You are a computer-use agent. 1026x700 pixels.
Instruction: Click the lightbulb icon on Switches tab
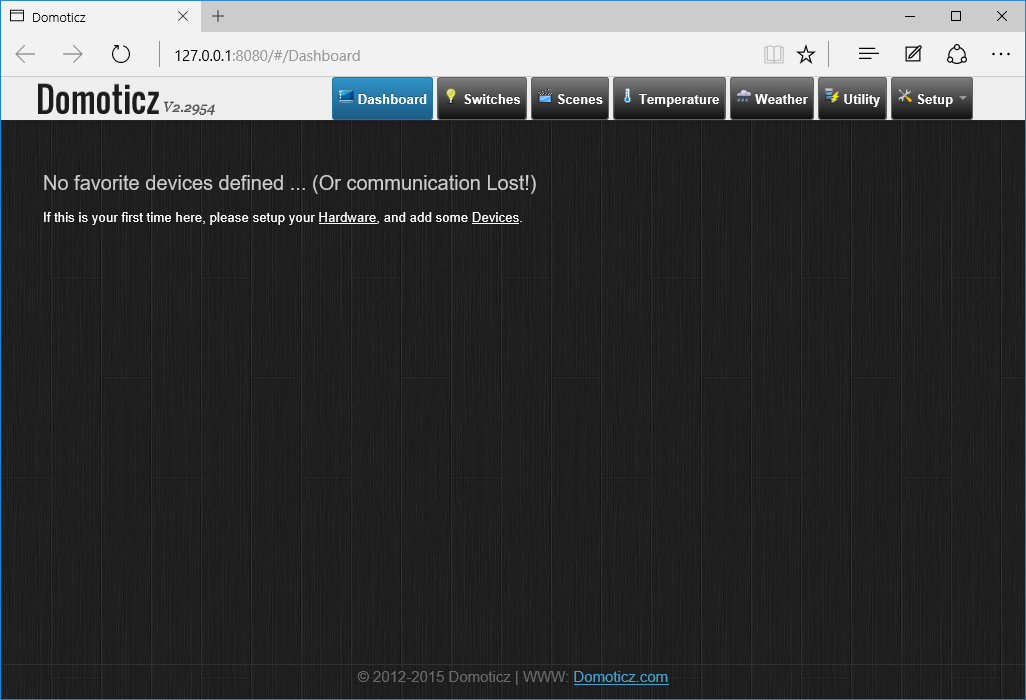[x=452, y=98]
